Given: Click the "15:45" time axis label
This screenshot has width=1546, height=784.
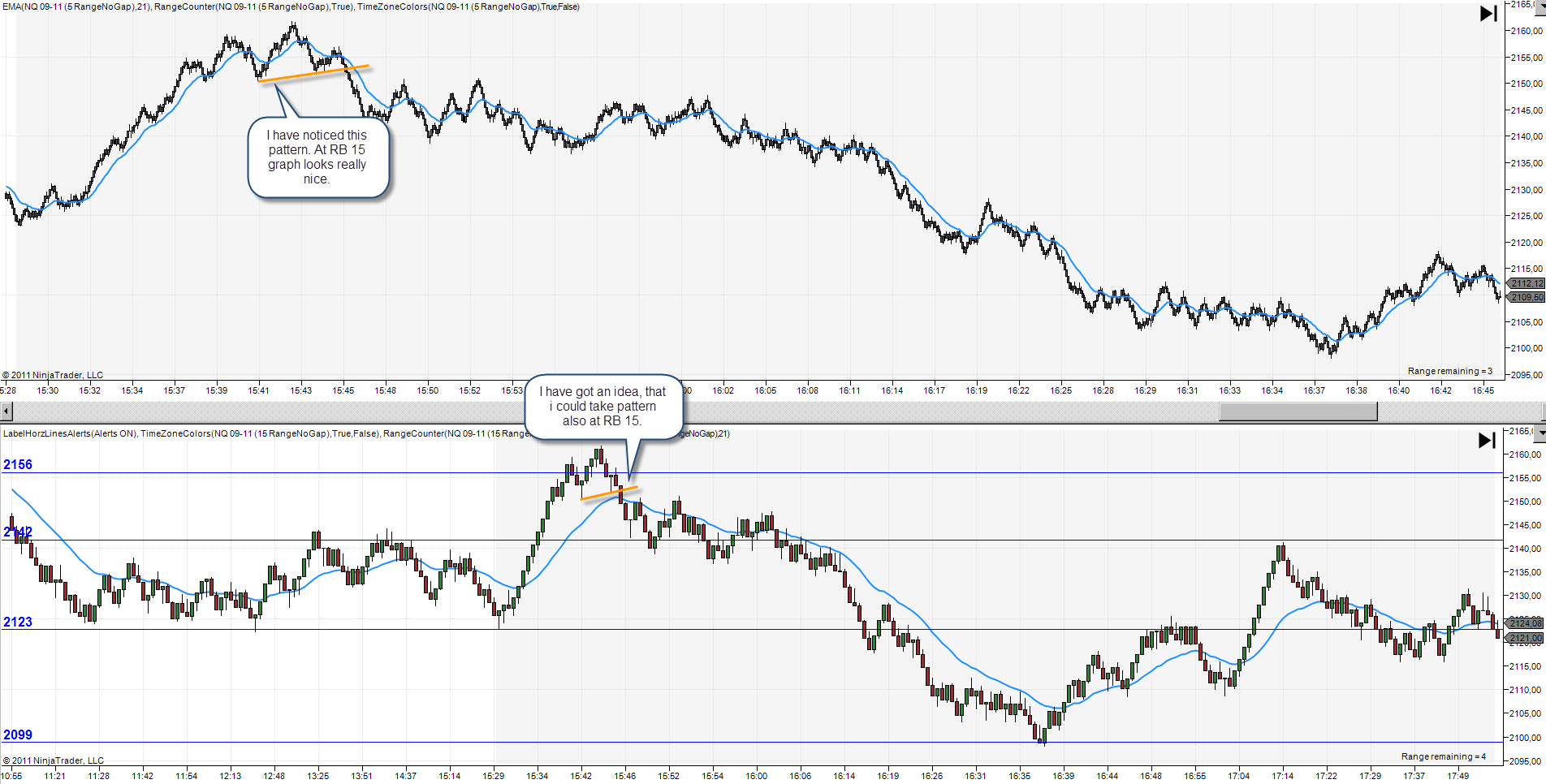Looking at the screenshot, I should 343,390.
